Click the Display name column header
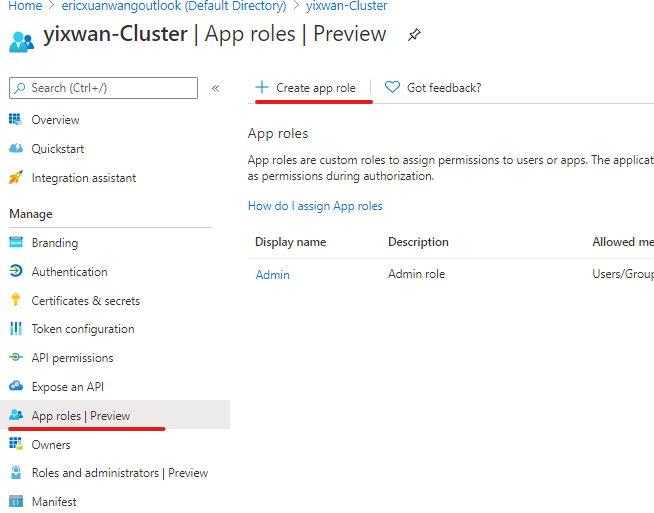Screen dimensions: 654x513 290,242
